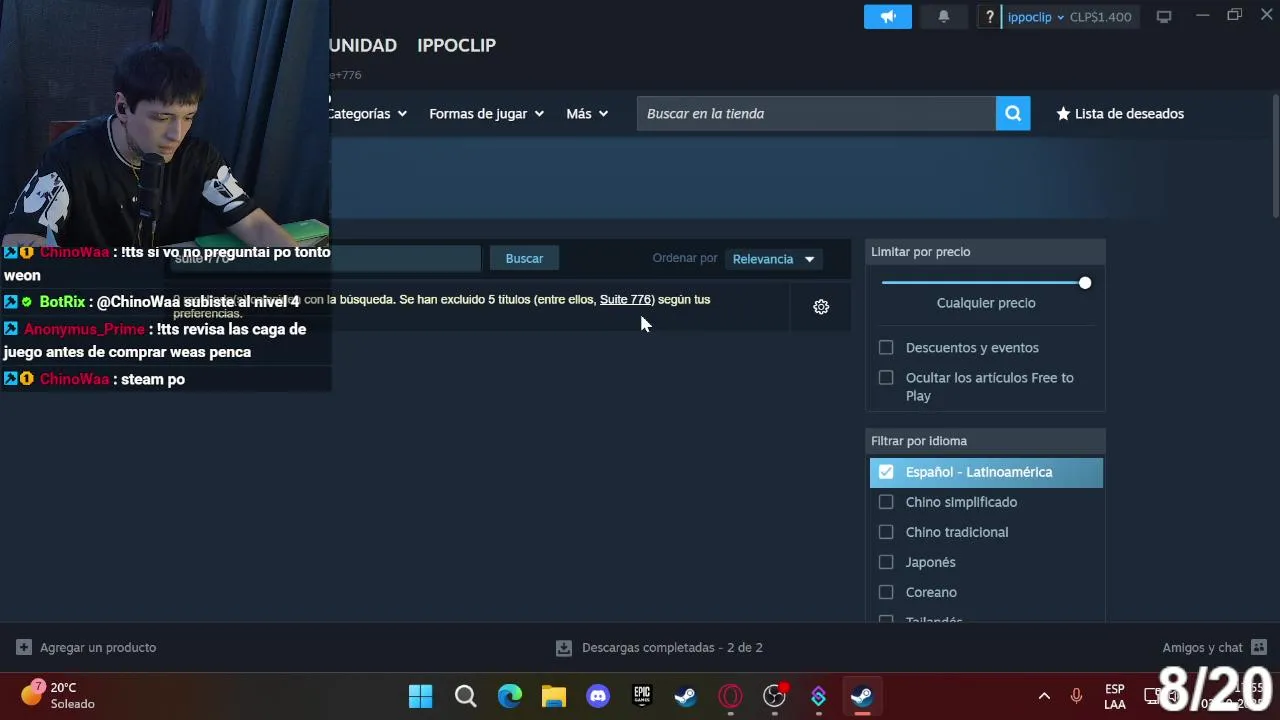This screenshot has width=1280, height=720.
Task: Enable Descuentos y eventos checkbox
Action: pyautogui.click(x=886, y=348)
